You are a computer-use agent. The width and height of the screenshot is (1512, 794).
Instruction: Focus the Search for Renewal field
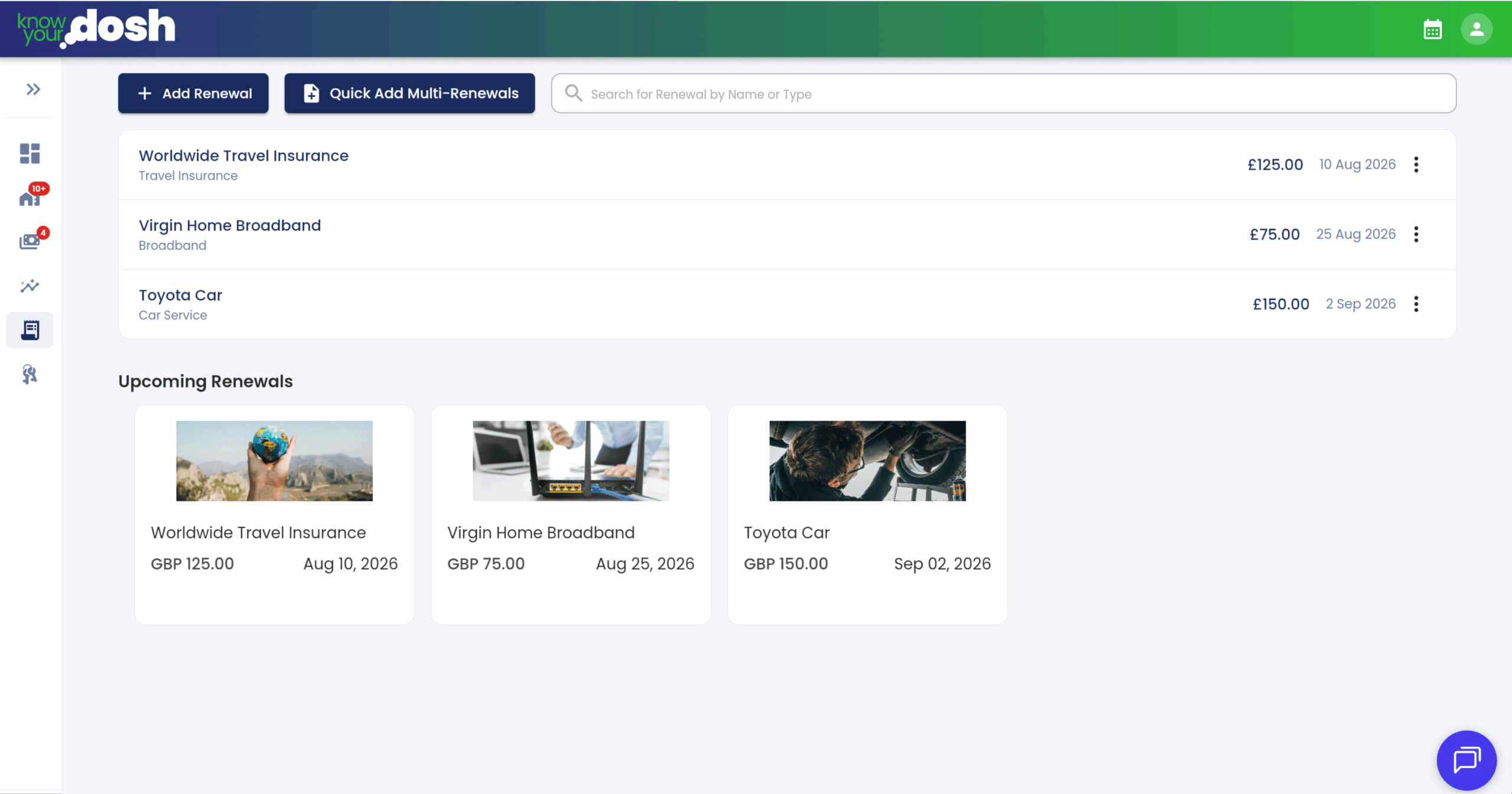tap(1003, 93)
